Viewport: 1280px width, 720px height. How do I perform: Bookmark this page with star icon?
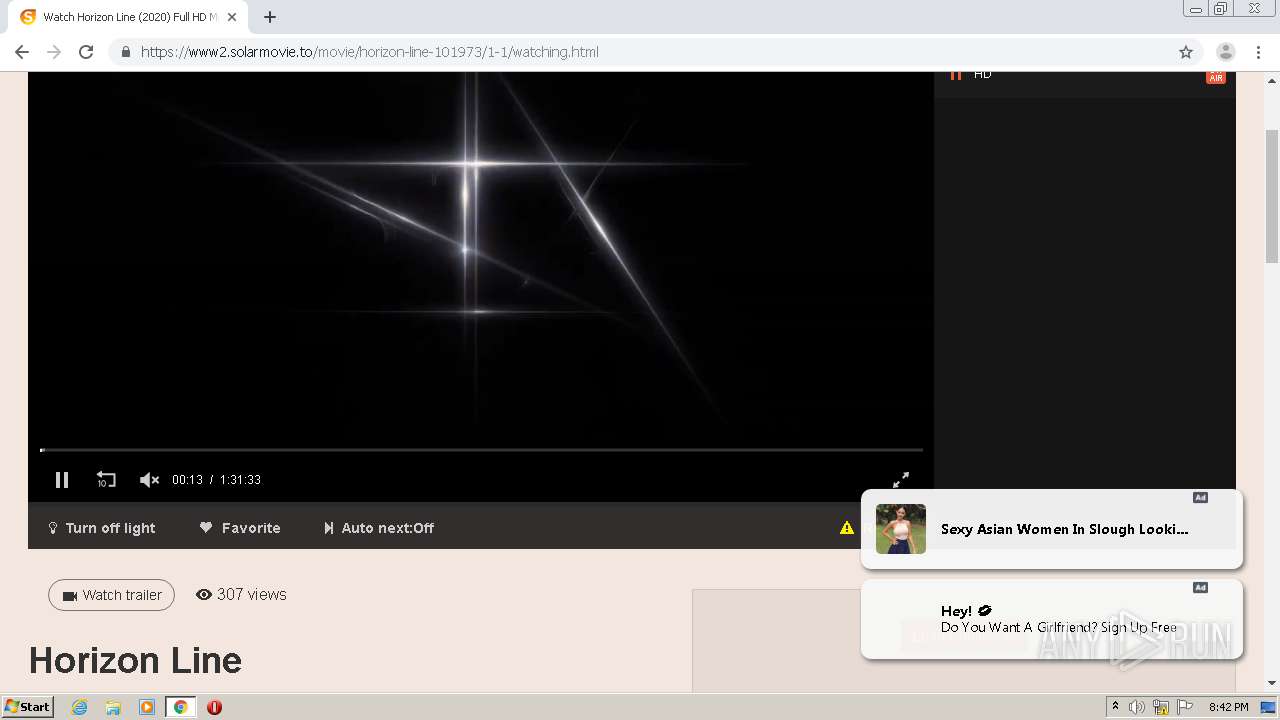pos(1186,52)
